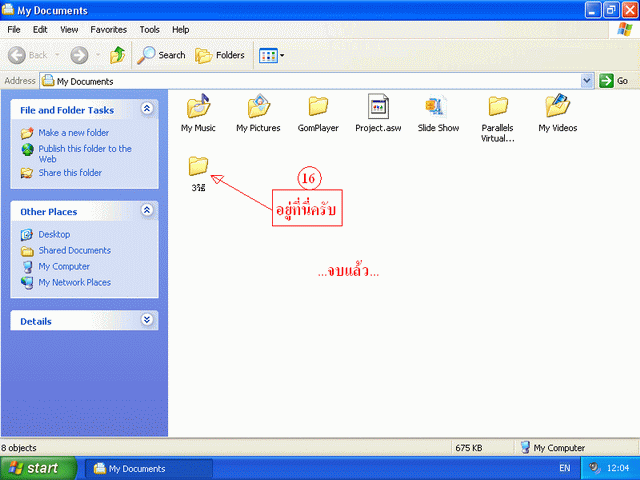Go to Desktop in Other Places
The height and width of the screenshot is (480, 640).
(x=54, y=234)
